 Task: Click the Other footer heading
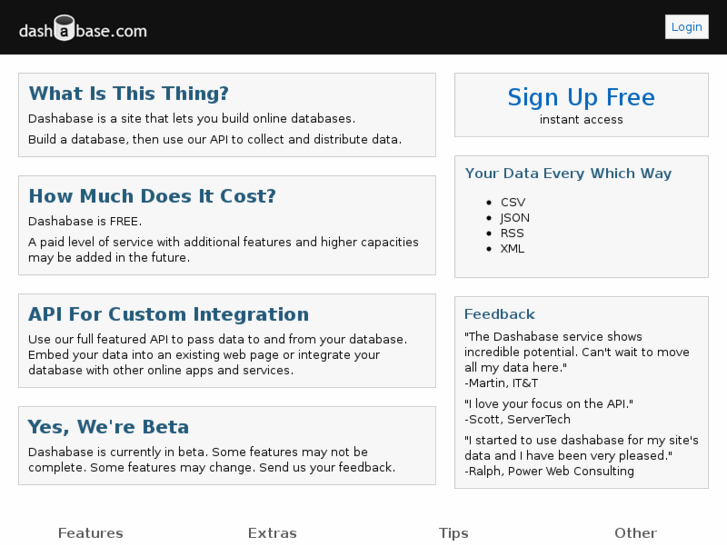coord(636,533)
